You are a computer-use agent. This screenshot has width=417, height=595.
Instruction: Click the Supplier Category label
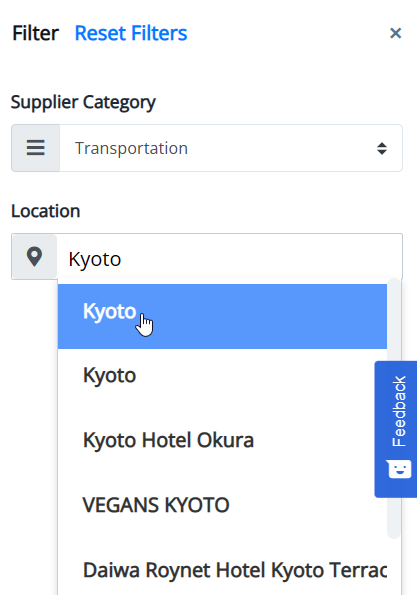tap(83, 102)
